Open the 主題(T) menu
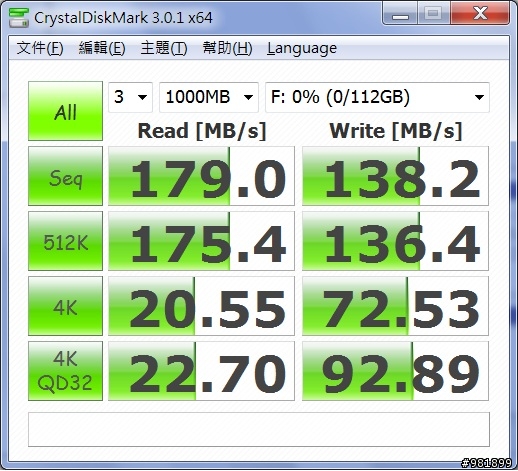Image resolution: width=518 pixels, height=471 pixels. tap(164, 48)
